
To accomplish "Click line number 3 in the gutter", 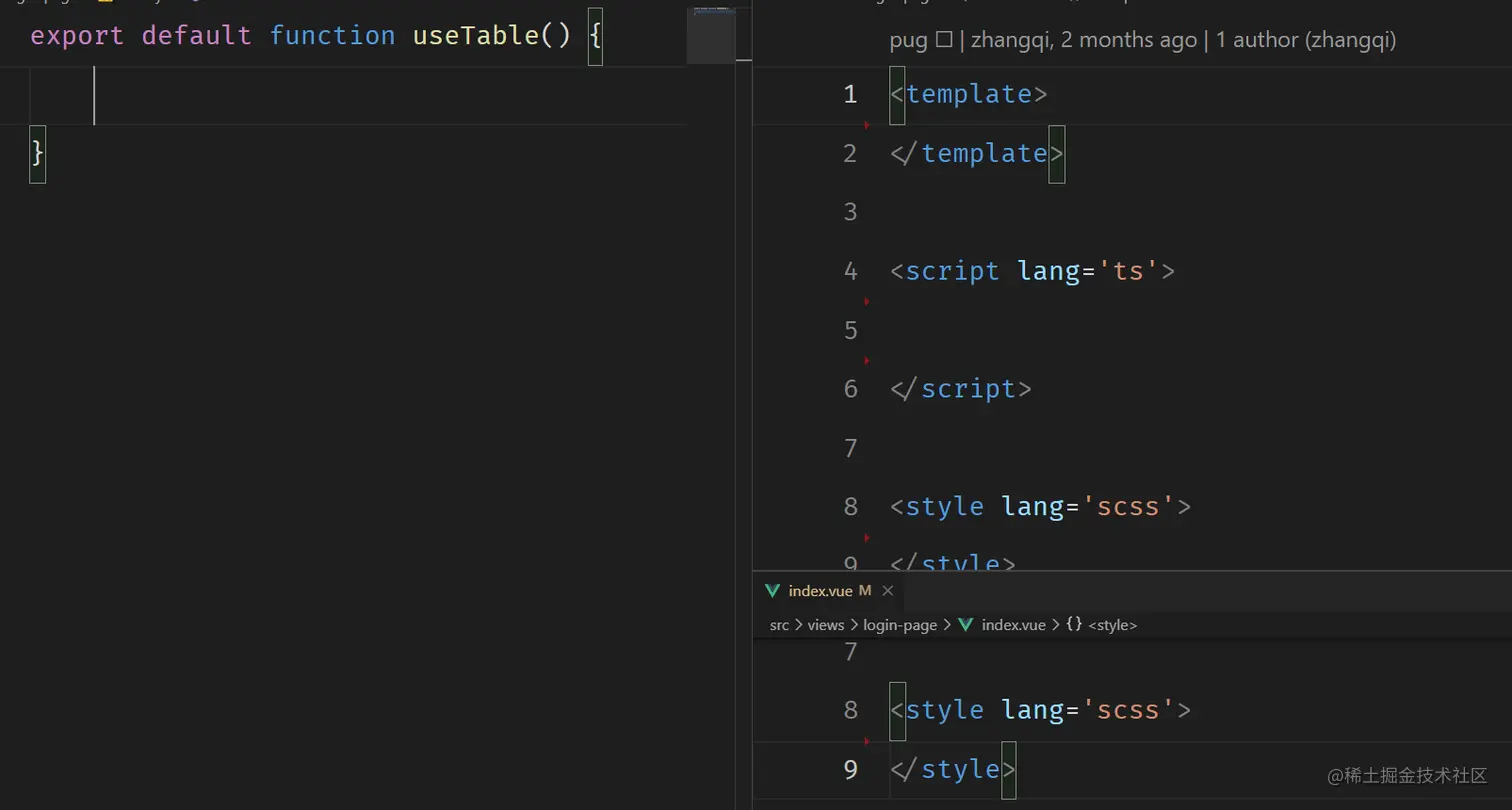I will pos(850,212).
